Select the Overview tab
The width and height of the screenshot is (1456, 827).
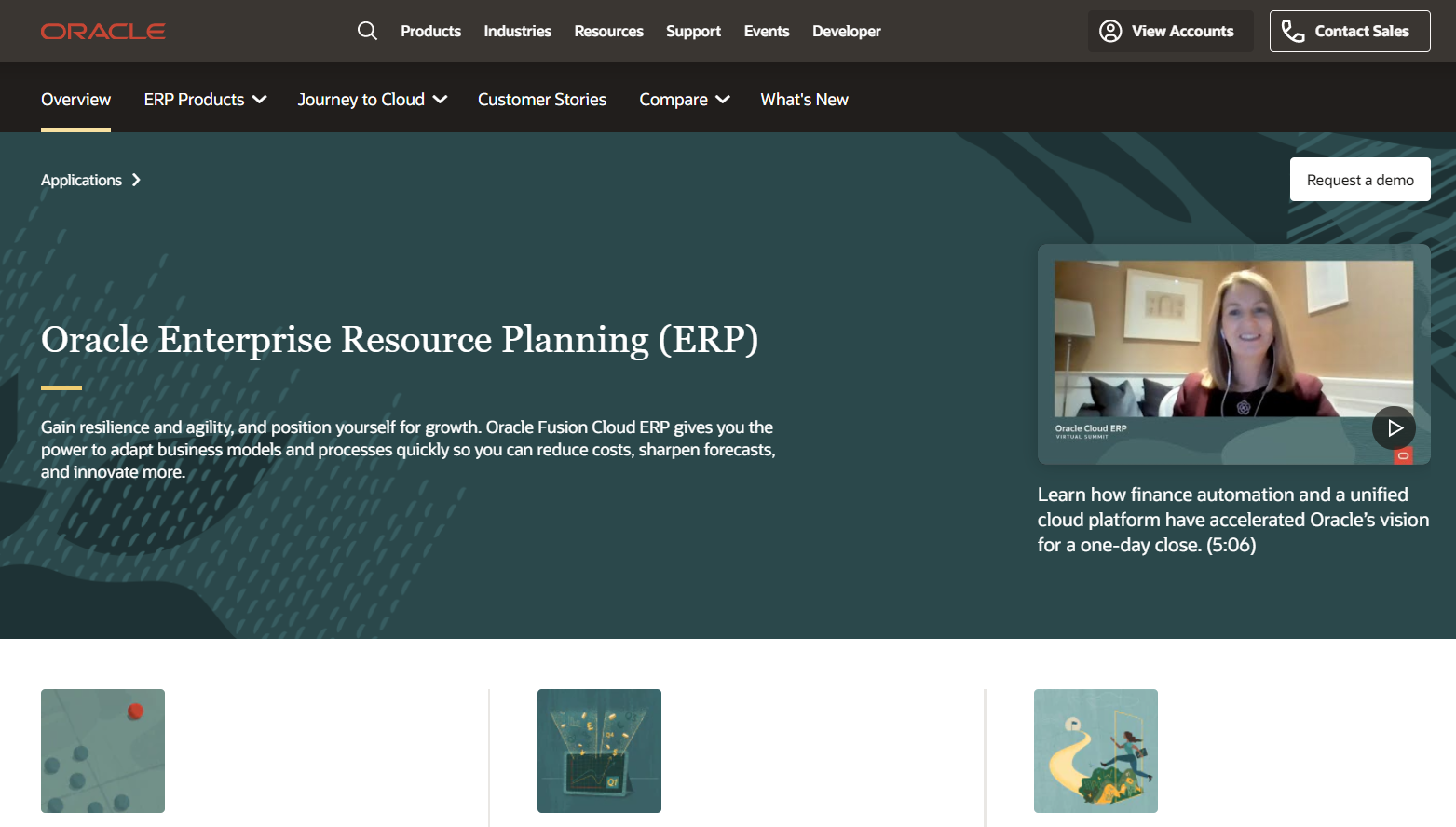coord(75,100)
